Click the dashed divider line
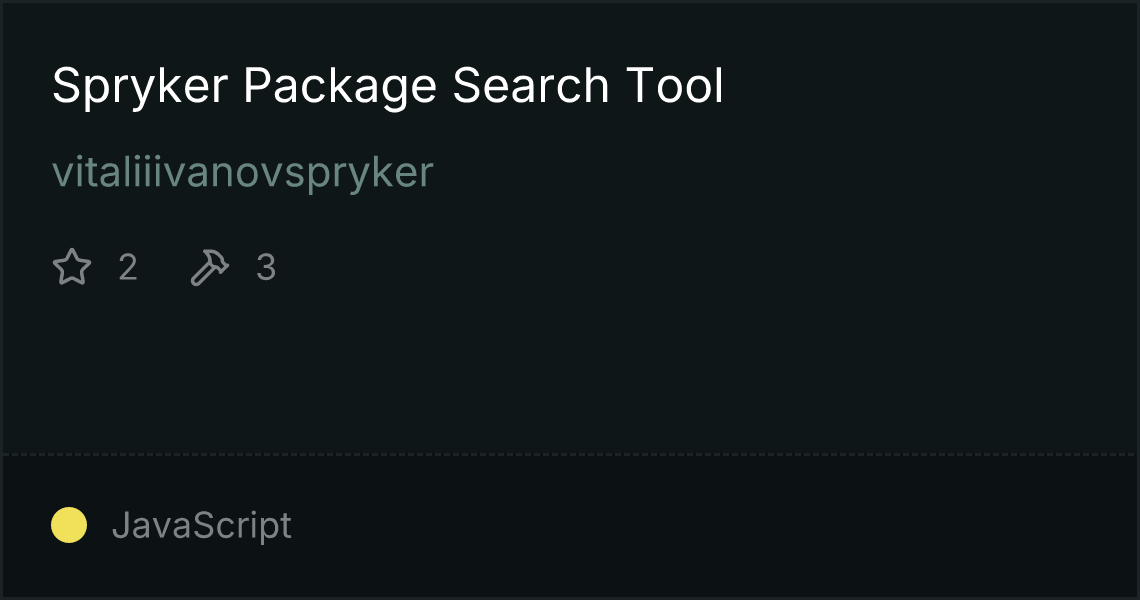Screen dimensions: 1140x600 click(570, 454)
